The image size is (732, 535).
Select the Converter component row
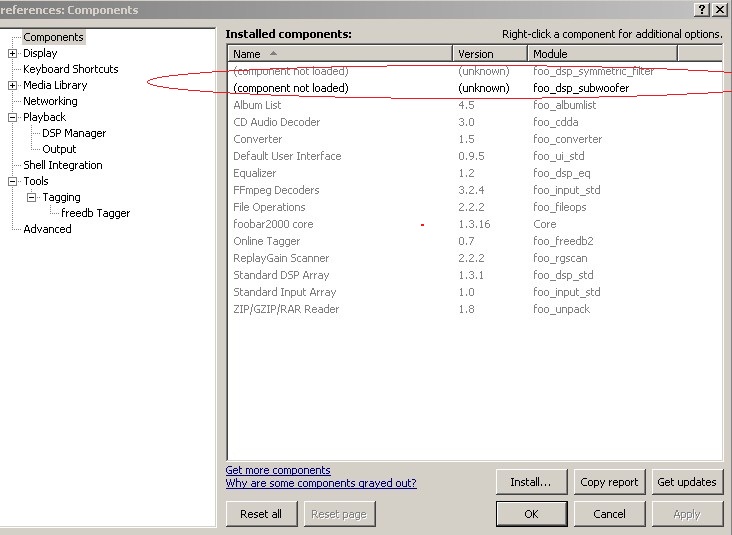click(x=475, y=139)
